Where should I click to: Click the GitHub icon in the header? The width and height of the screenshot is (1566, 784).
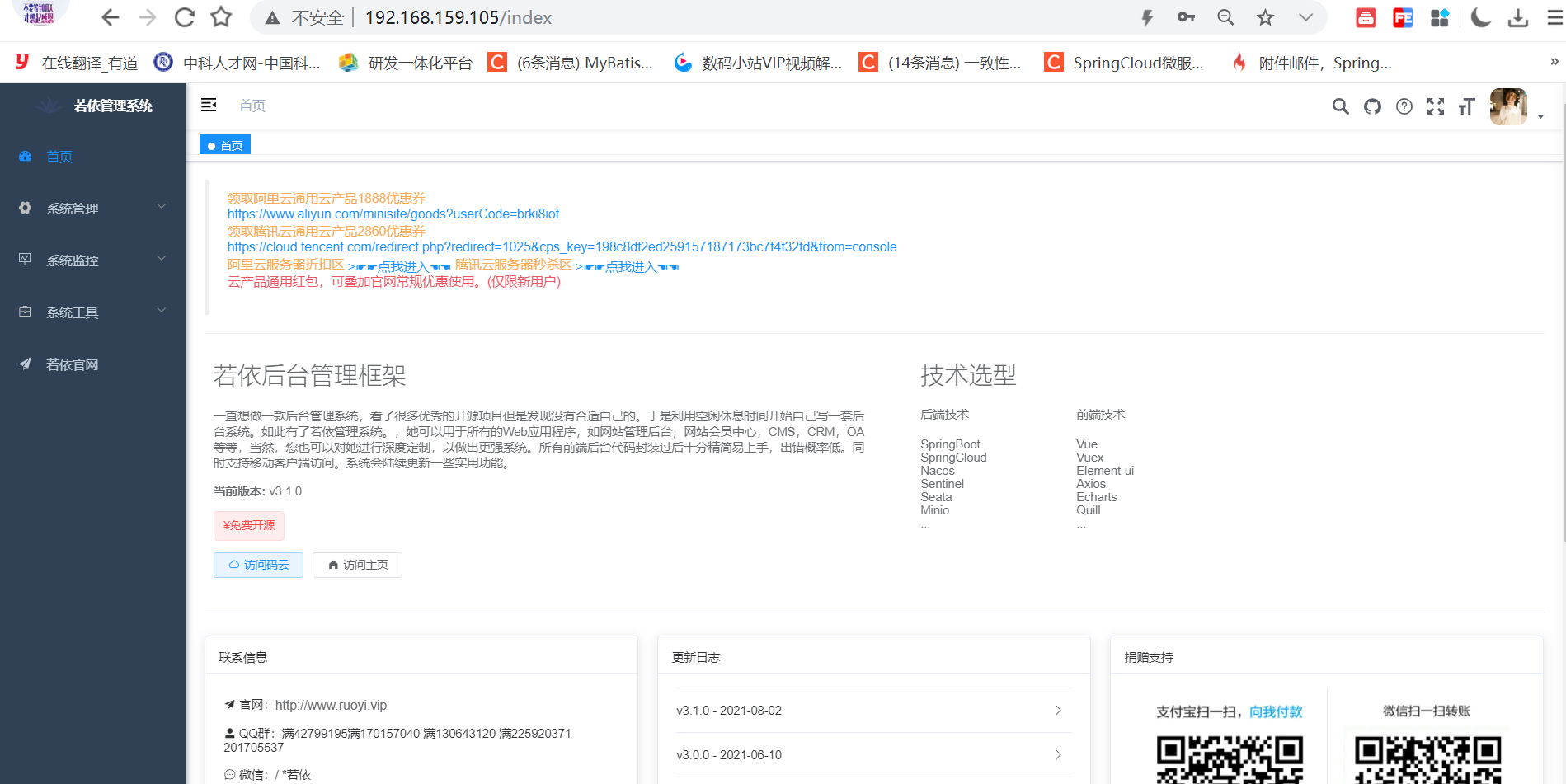coord(1371,106)
